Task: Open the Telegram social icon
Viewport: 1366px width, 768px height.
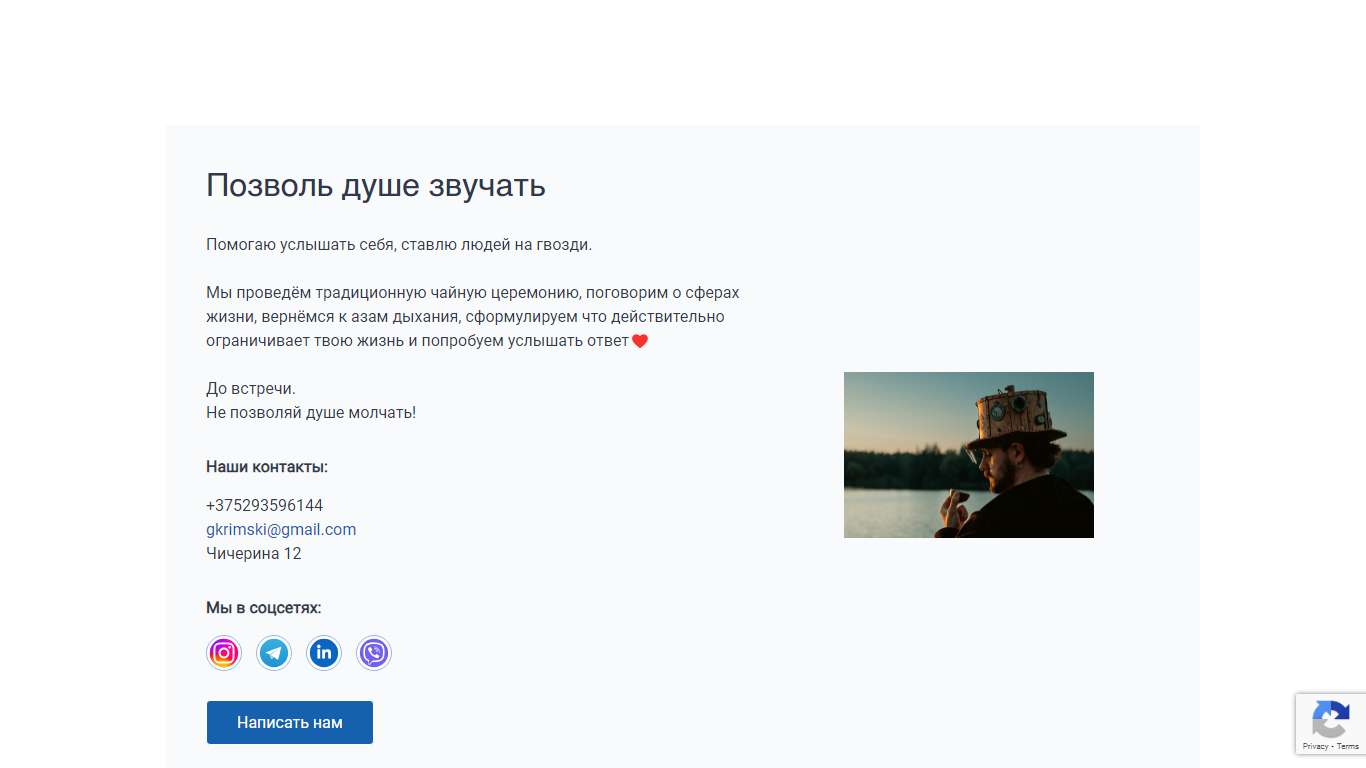Action: coord(274,653)
